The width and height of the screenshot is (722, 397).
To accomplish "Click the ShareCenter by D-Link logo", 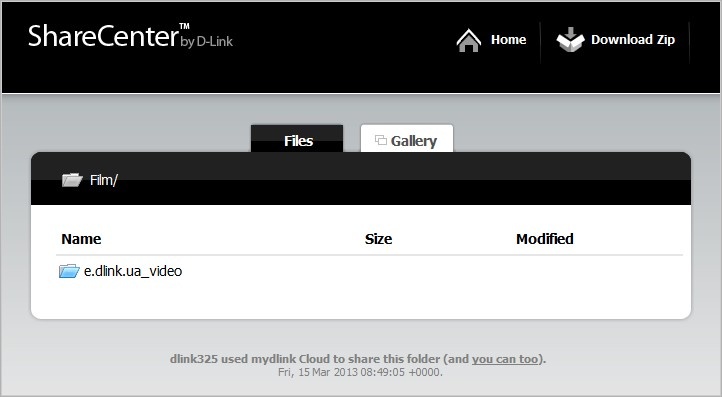I will click(130, 36).
